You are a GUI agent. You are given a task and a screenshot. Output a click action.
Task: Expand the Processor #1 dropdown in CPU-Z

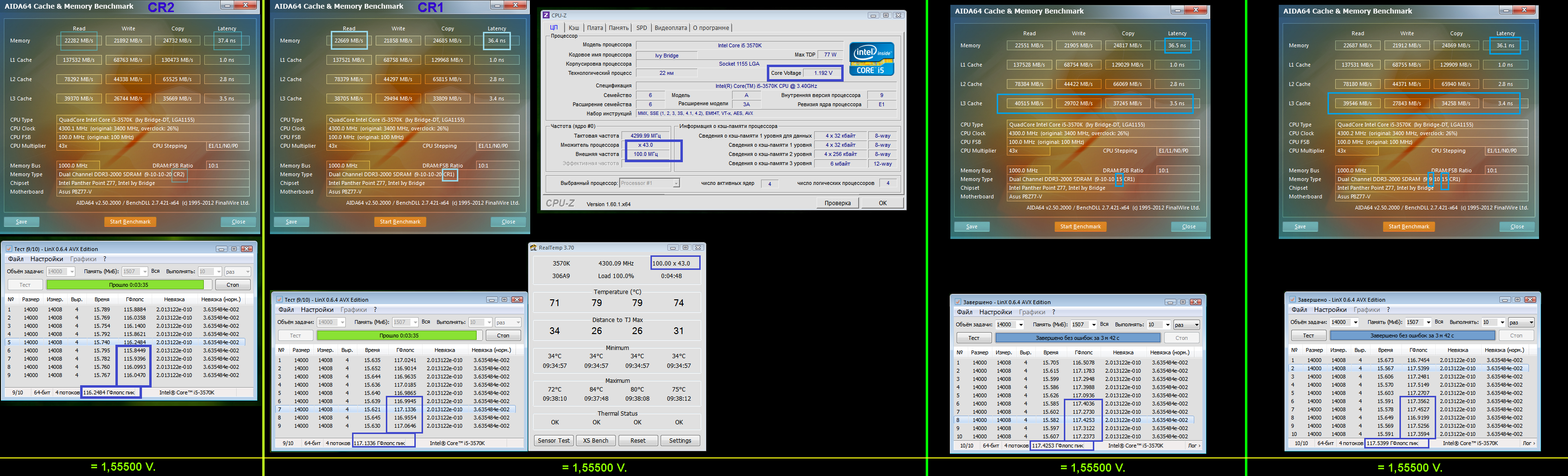coord(676,183)
